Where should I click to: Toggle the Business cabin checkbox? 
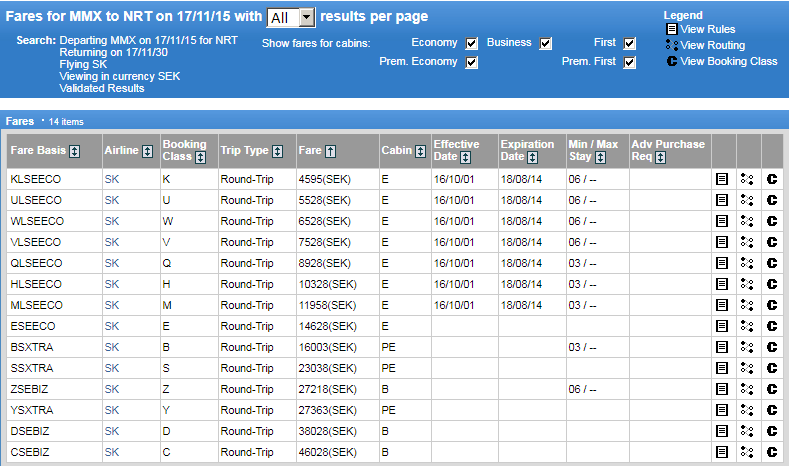[546, 43]
